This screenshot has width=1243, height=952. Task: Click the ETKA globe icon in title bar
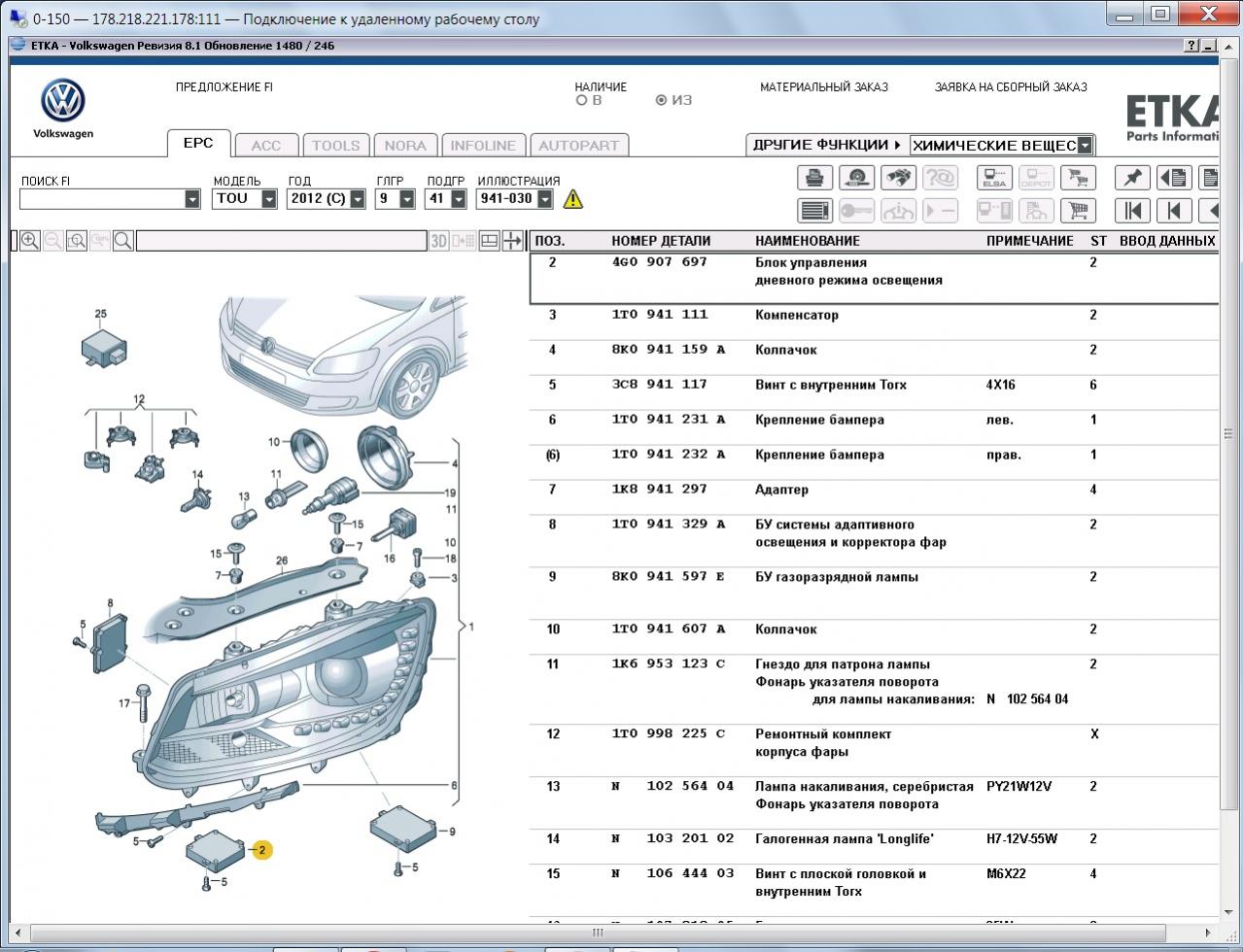click(18, 45)
